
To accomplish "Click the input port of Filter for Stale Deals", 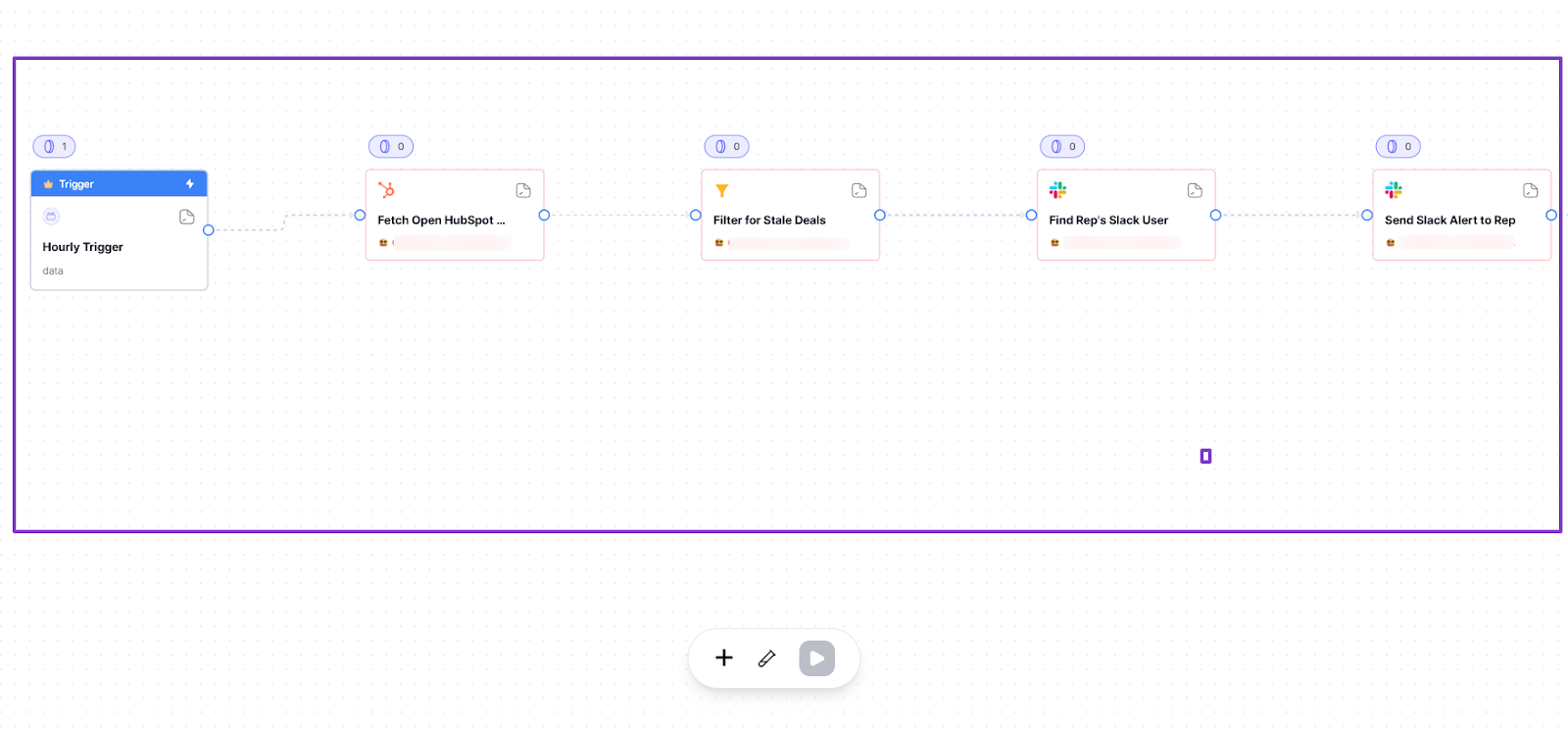I will [696, 216].
